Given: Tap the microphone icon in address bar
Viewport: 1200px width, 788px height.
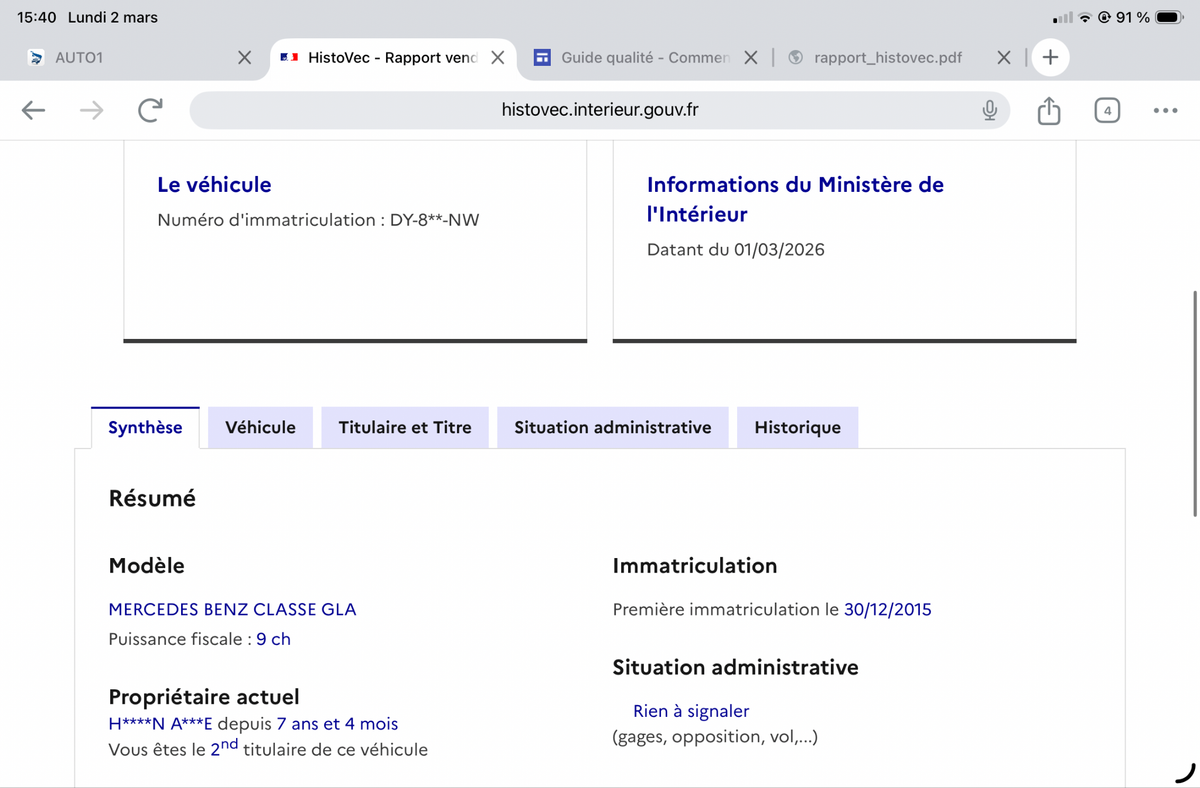Looking at the screenshot, I should pyautogui.click(x=989, y=110).
